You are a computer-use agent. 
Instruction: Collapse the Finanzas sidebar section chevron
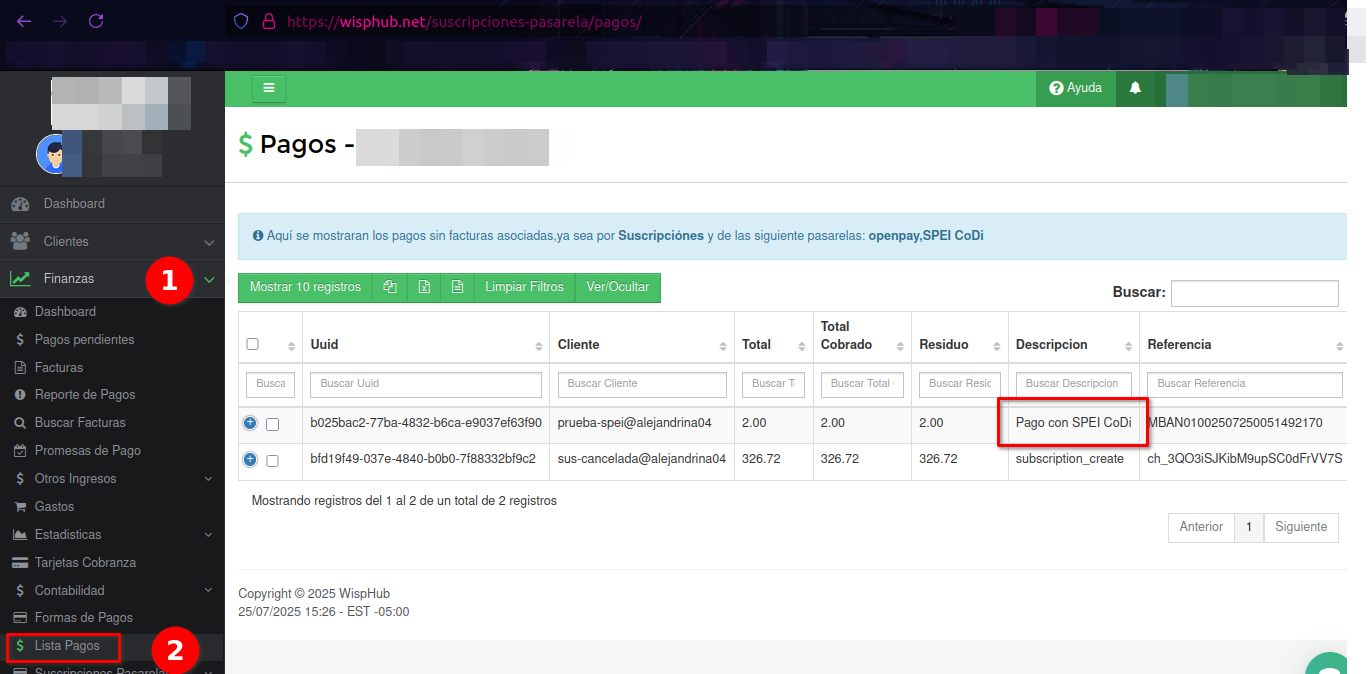(x=209, y=280)
